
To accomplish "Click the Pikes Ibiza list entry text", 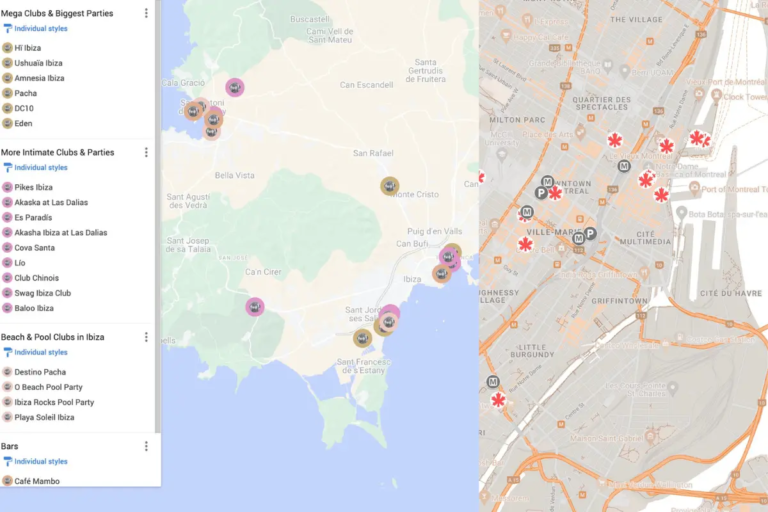I will pos(33,187).
